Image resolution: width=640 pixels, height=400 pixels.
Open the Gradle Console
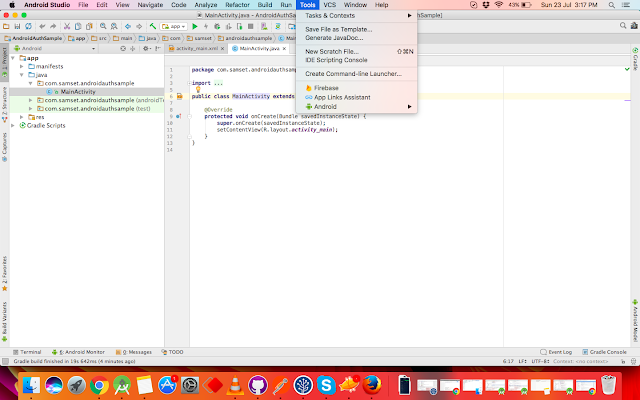pyautogui.click(x=604, y=352)
